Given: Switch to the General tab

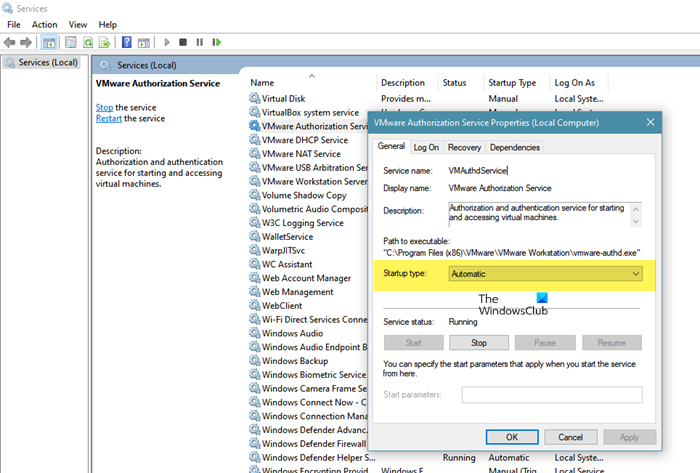Looking at the screenshot, I should point(391,146).
